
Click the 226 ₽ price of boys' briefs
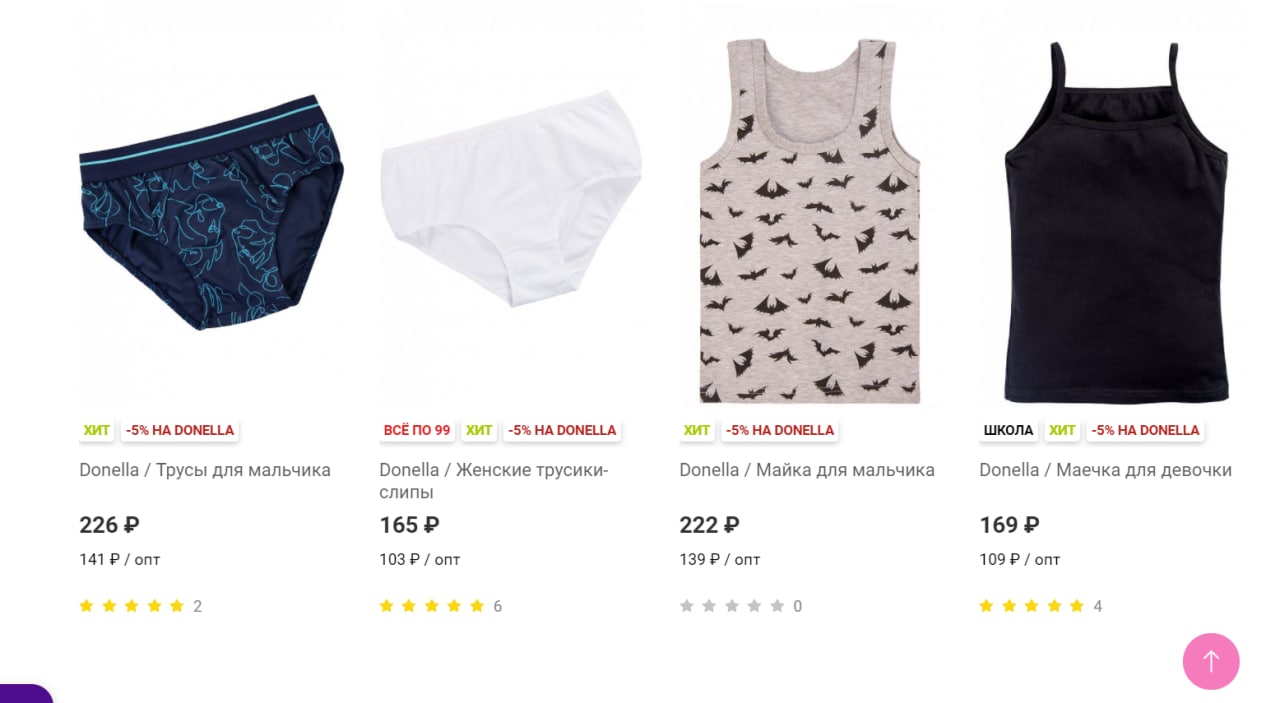(x=109, y=525)
